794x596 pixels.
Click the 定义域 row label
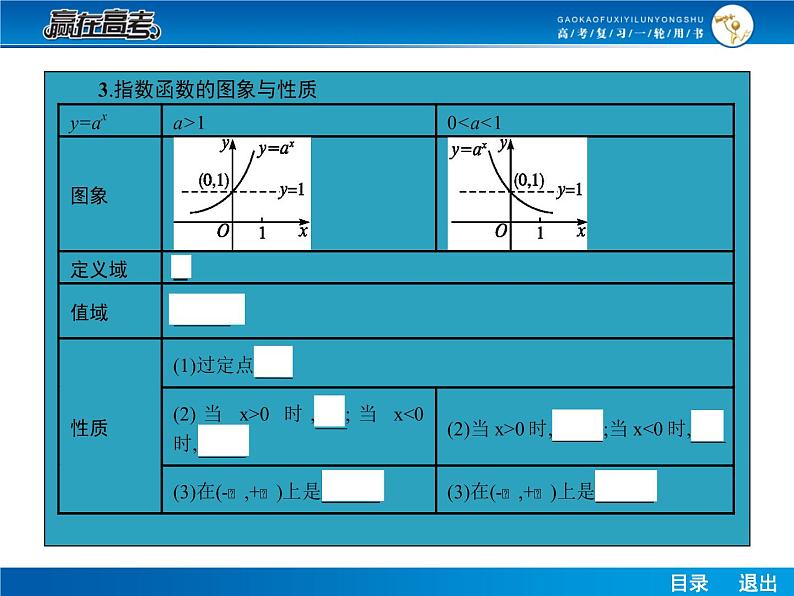(99, 269)
